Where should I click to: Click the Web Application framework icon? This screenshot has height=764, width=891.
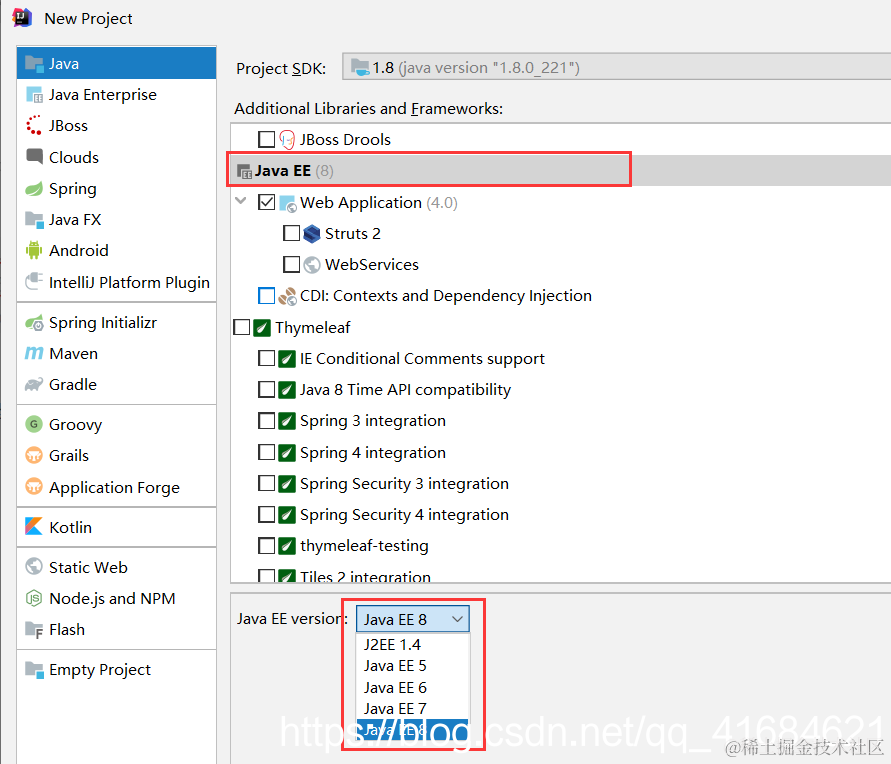click(288, 203)
